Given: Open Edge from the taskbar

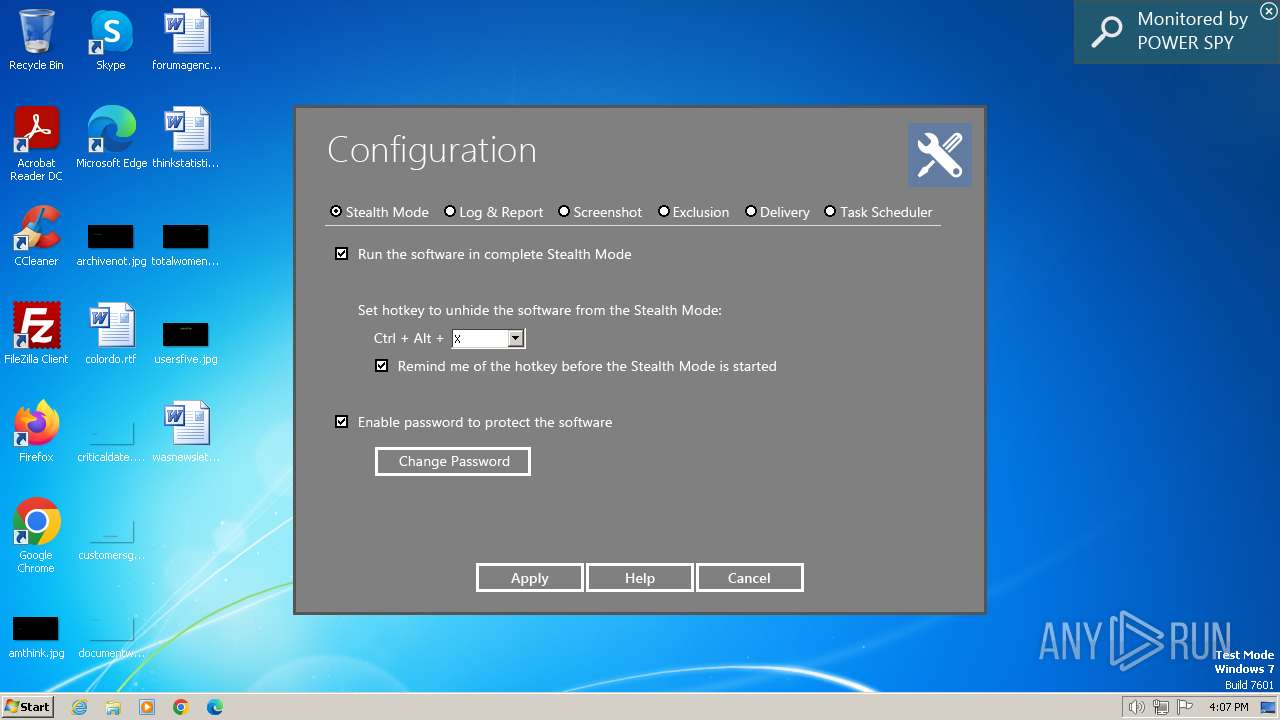Looking at the screenshot, I should (215, 707).
